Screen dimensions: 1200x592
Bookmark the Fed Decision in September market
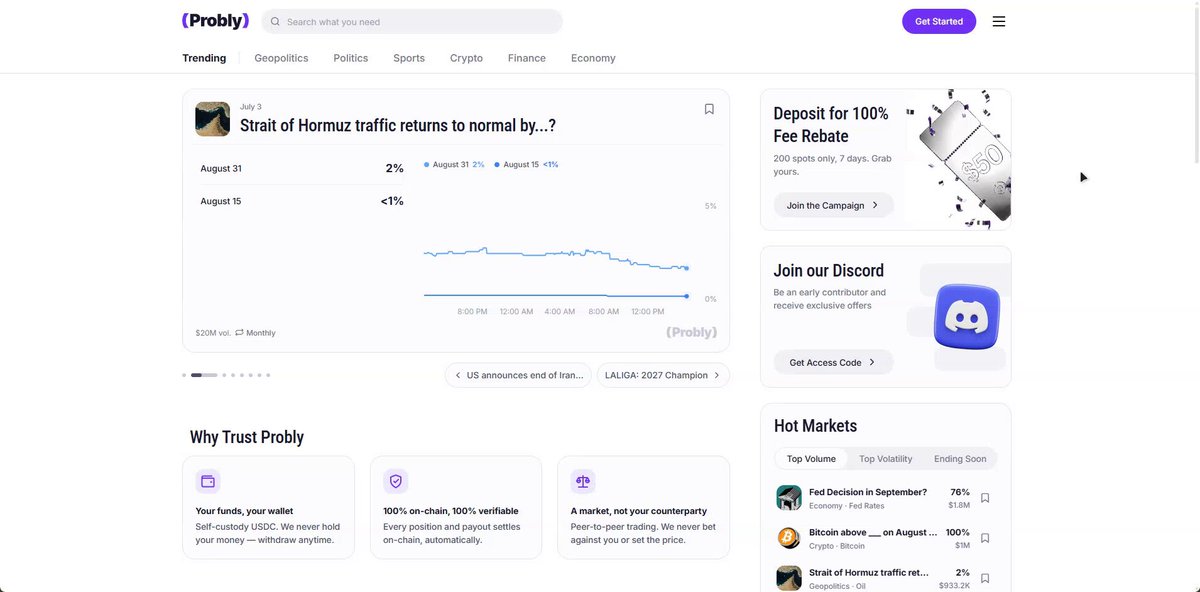click(985, 498)
